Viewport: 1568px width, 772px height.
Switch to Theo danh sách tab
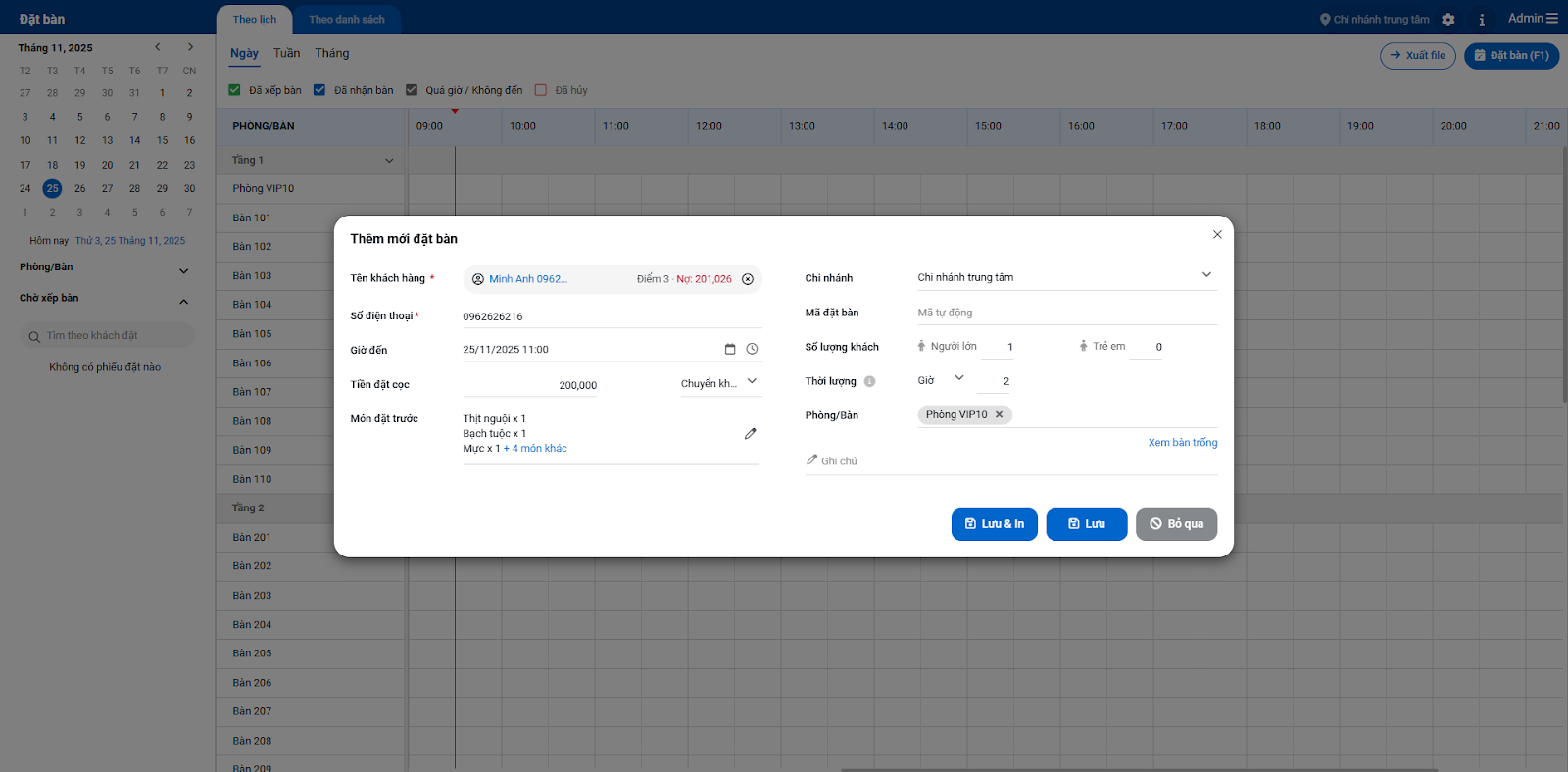pyautogui.click(x=346, y=20)
